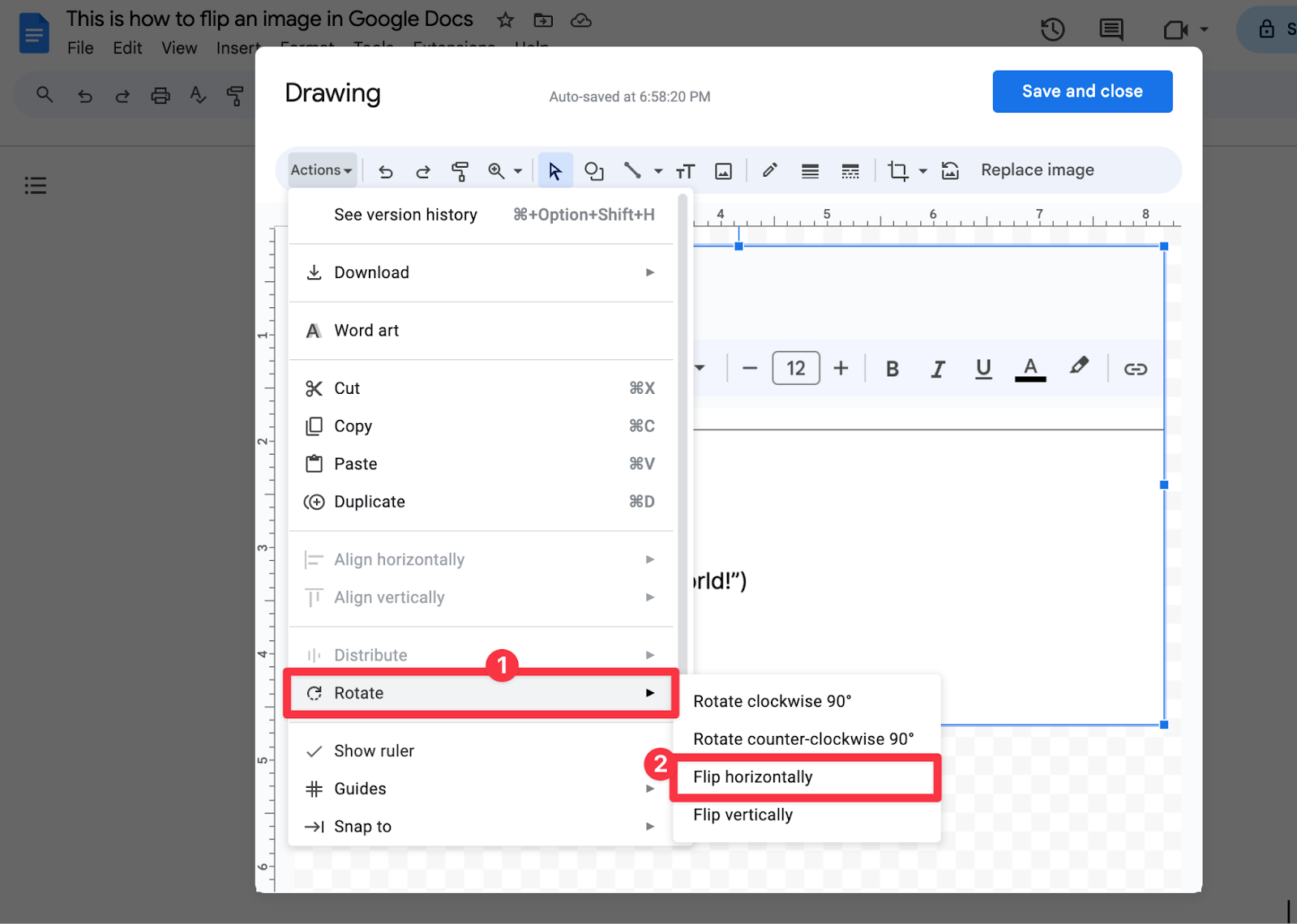
Task: Click the Replace image button
Action: 1038,170
